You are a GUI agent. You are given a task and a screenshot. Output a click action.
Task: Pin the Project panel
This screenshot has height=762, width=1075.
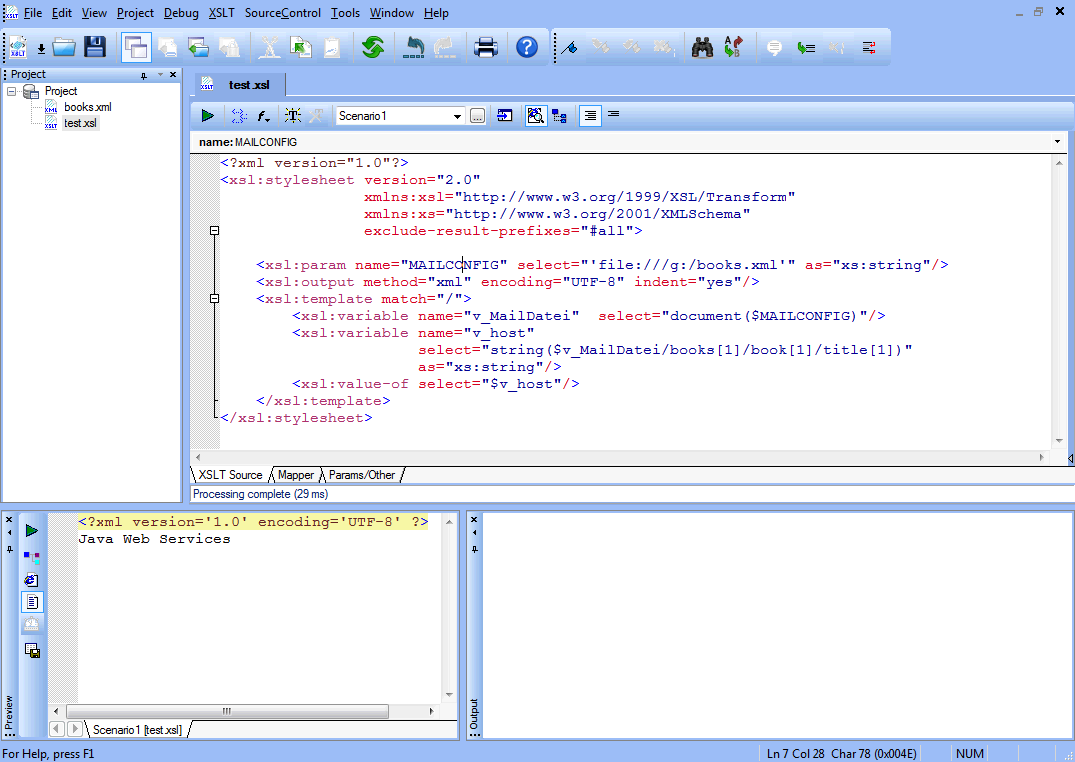[x=144, y=75]
